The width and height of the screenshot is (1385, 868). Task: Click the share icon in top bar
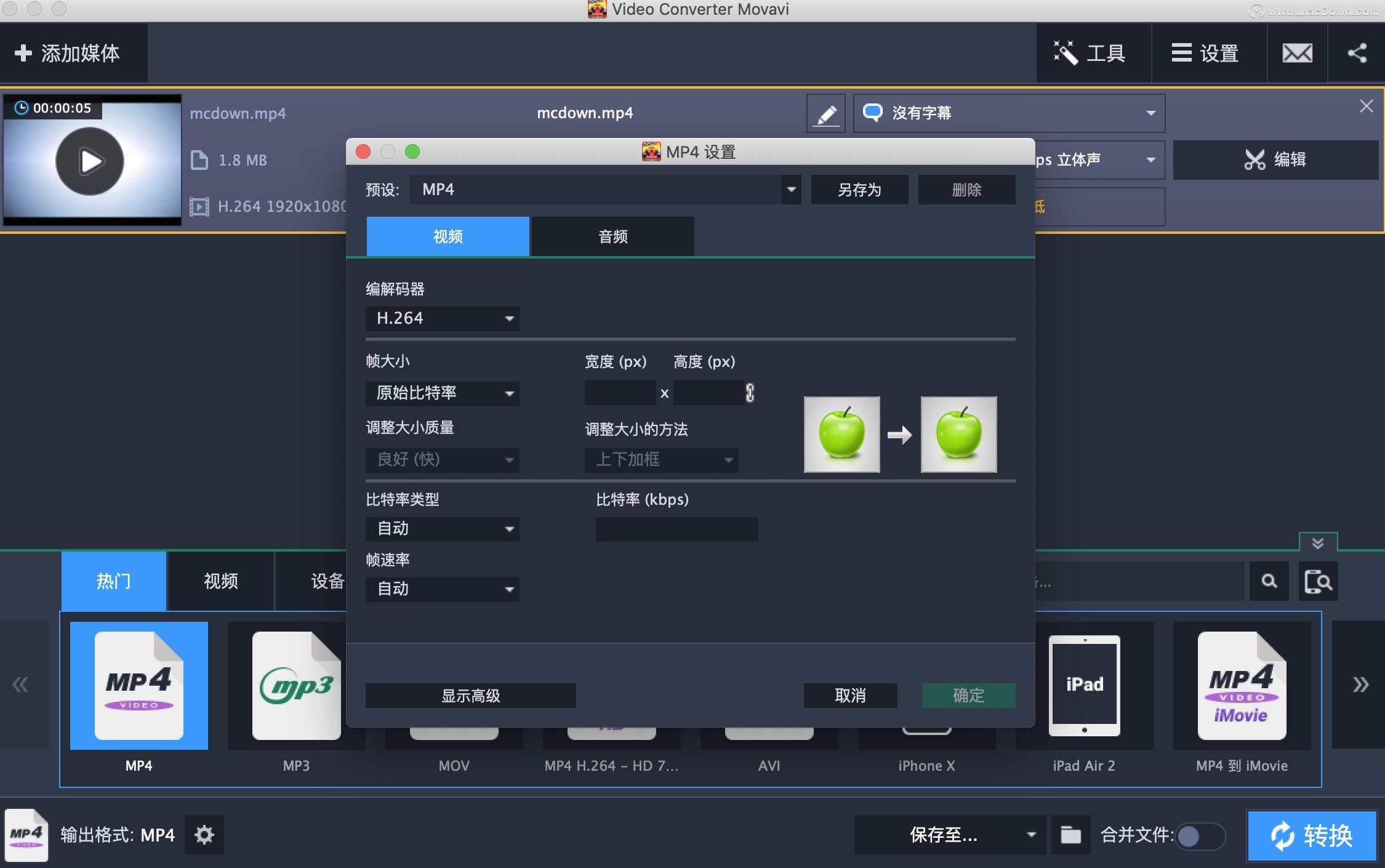[1356, 53]
